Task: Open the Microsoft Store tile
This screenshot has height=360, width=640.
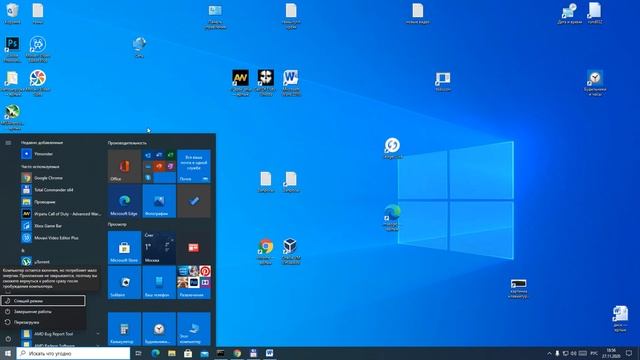Action: pos(124,248)
